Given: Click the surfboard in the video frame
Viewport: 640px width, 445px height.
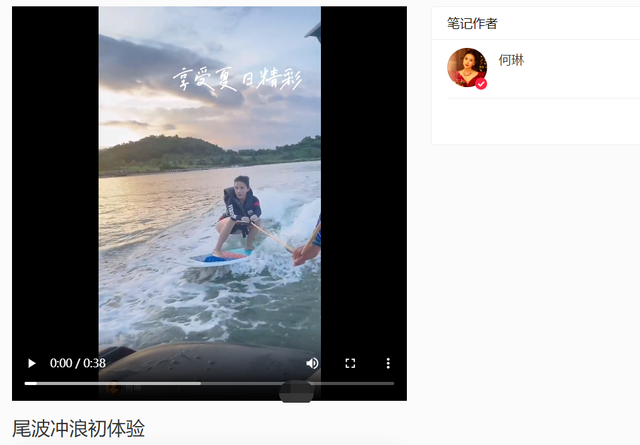Looking at the screenshot, I should 220,258.
